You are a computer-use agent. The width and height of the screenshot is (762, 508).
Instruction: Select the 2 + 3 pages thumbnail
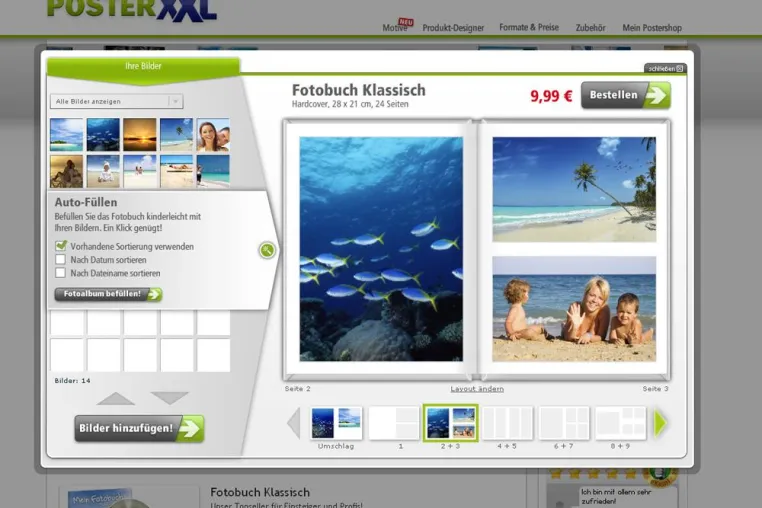point(450,423)
